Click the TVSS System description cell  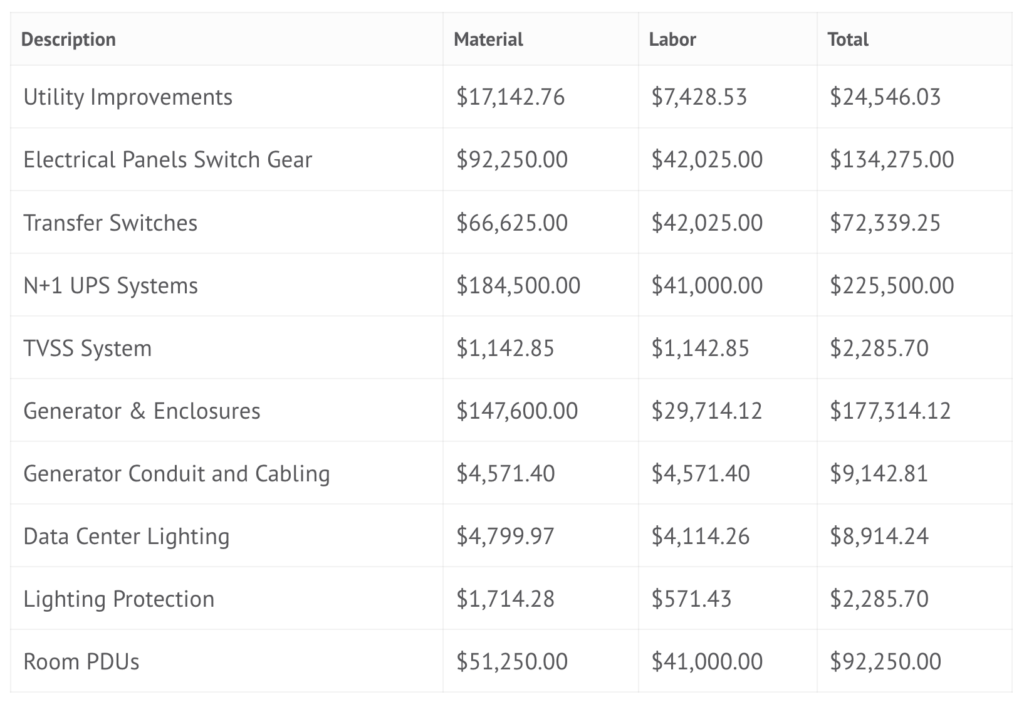tap(87, 349)
